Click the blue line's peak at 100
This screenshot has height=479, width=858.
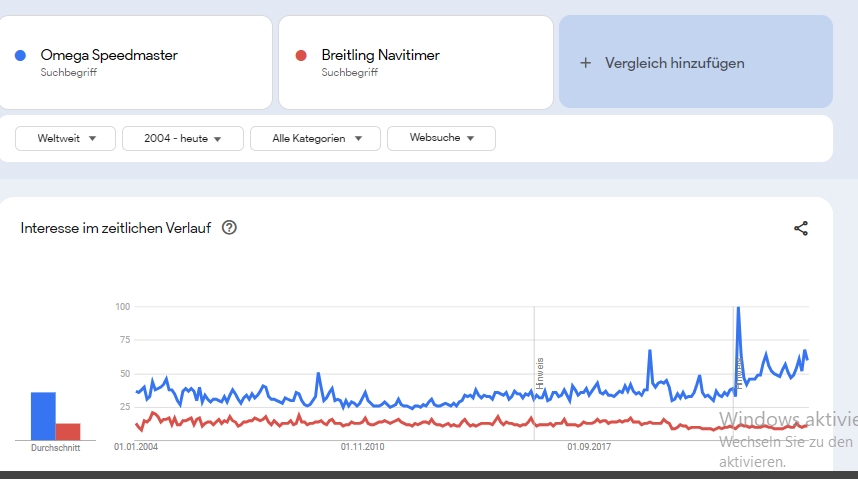pos(738,309)
